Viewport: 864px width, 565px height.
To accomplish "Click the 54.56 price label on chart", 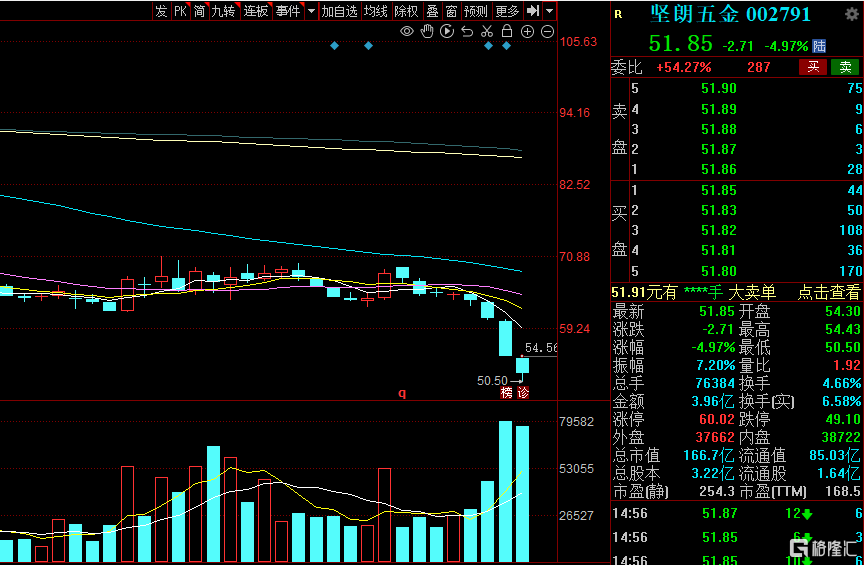I will [541, 348].
